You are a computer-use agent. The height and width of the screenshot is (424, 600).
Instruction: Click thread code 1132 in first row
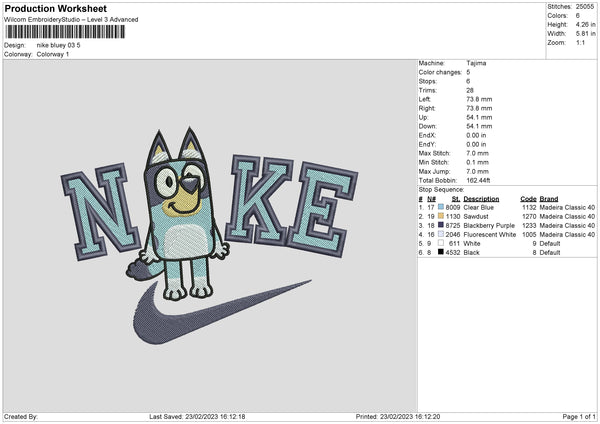point(529,207)
